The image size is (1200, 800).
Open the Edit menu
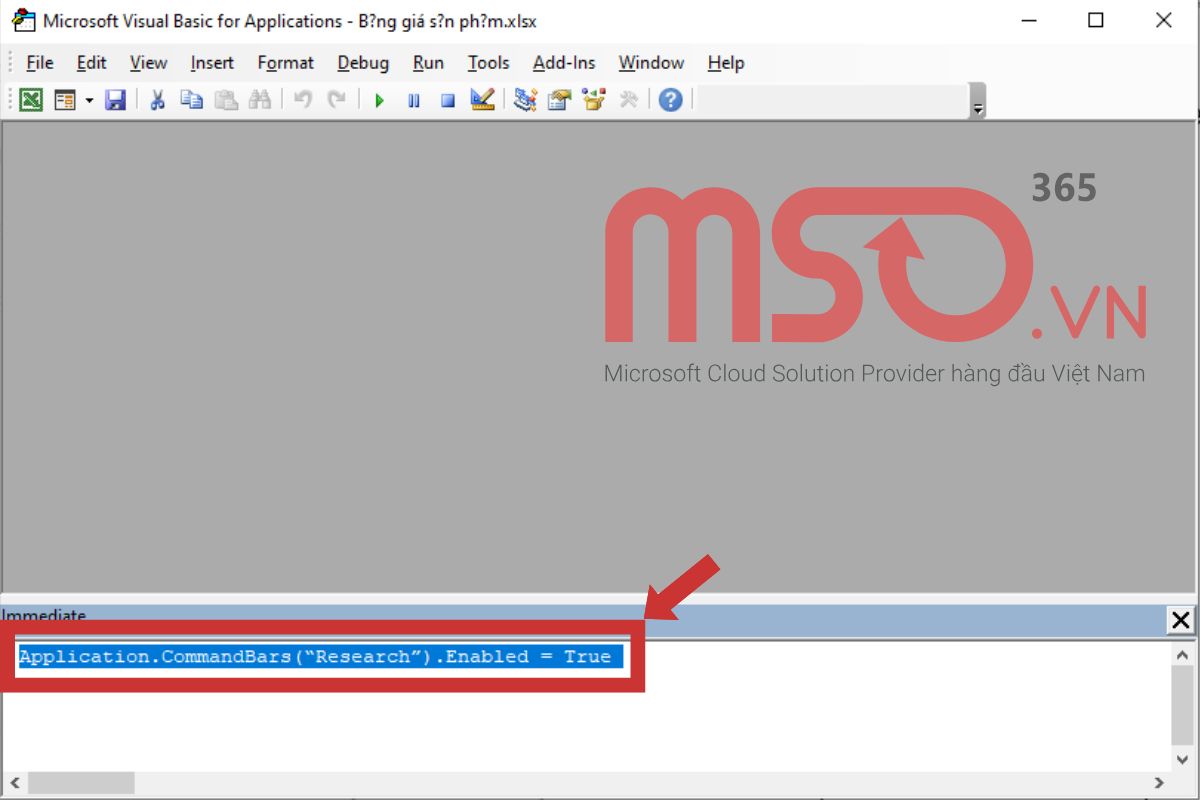click(92, 62)
